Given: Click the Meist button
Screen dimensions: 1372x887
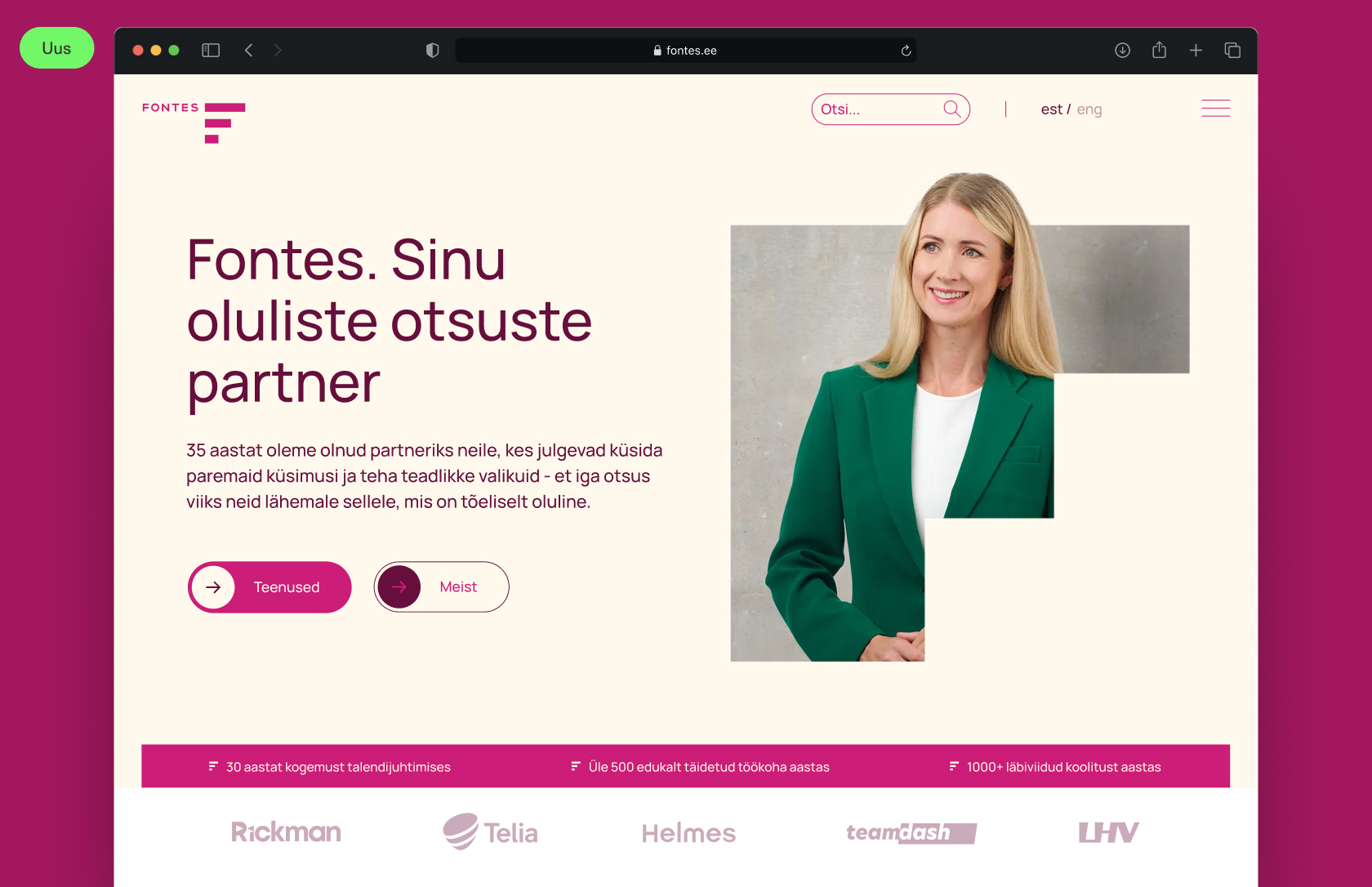Looking at the screenshot, I should pyautogui.click(x=442, y=587).
